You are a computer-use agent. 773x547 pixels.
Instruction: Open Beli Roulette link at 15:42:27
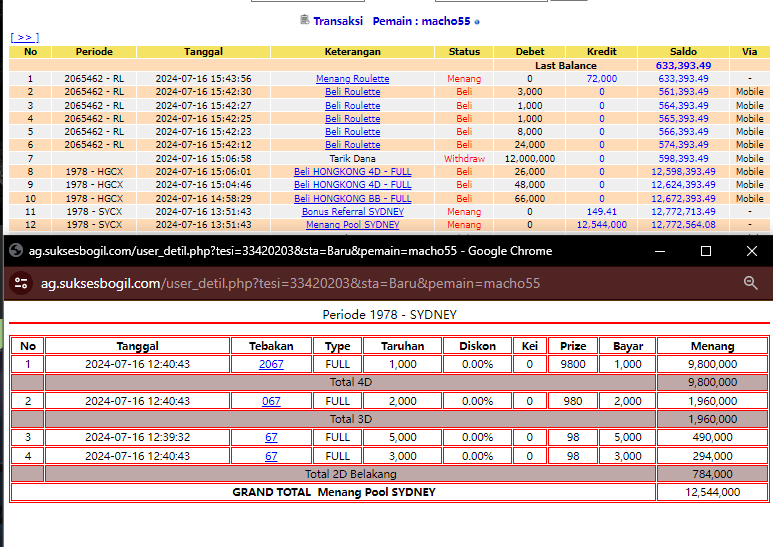(352, 105)
